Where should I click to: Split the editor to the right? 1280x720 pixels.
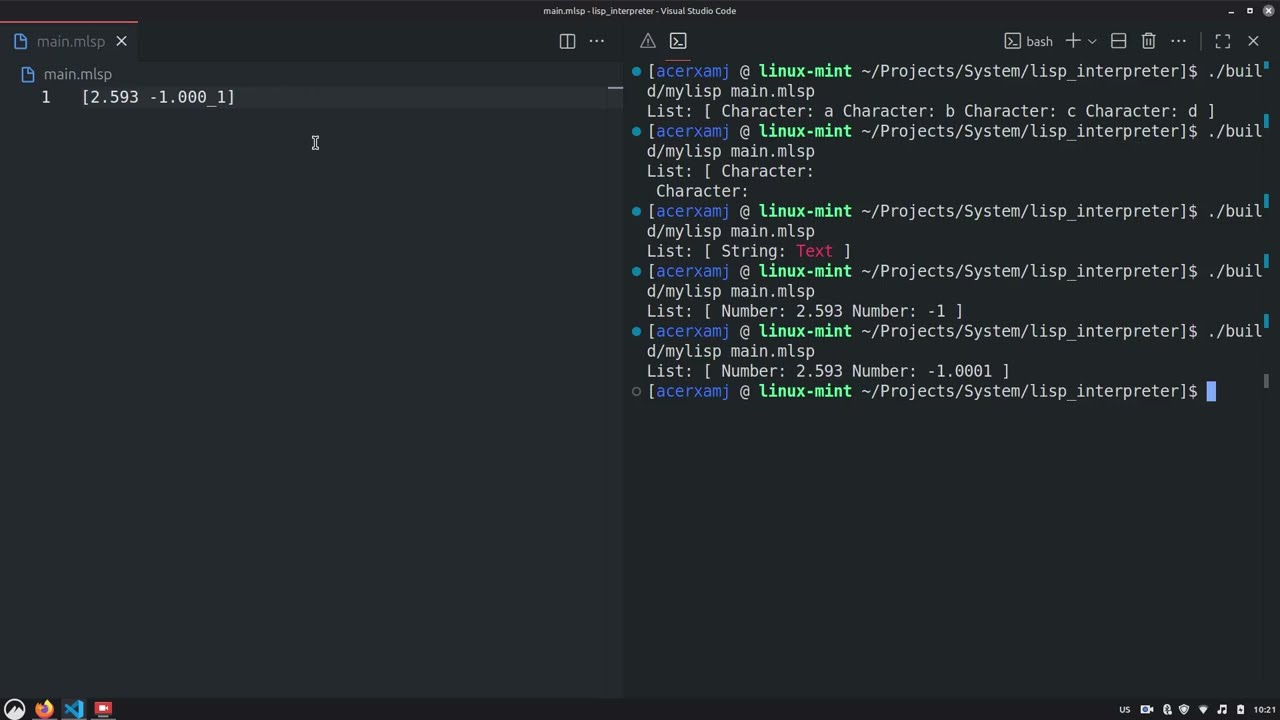[x=567, y=41]
